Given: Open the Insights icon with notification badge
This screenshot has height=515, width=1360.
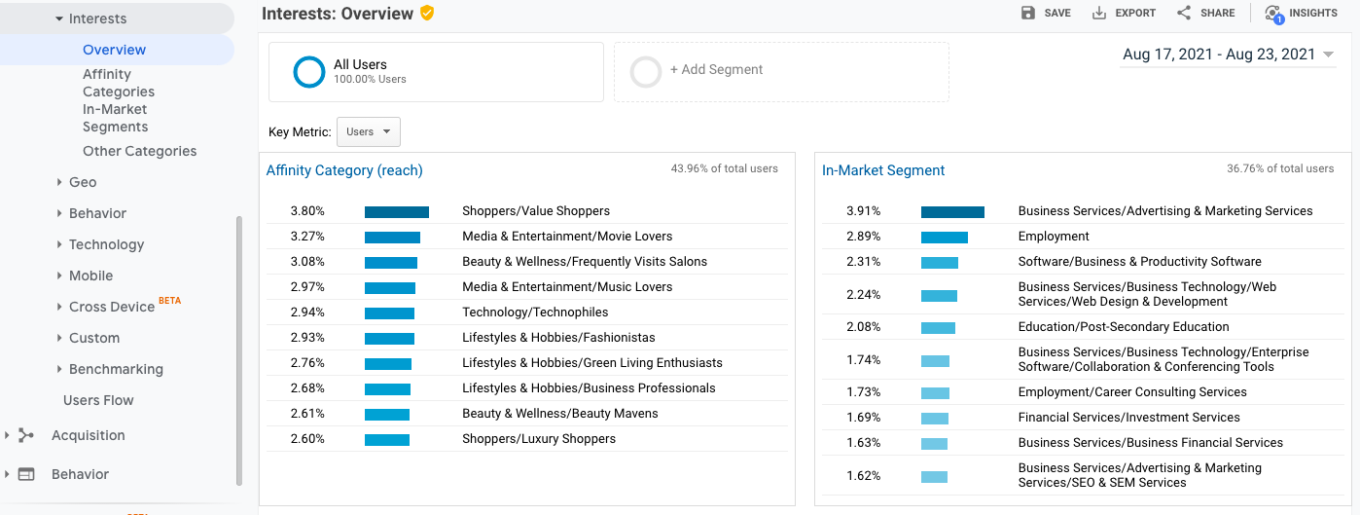Looking at the screenshot, I should (1274, 14).
